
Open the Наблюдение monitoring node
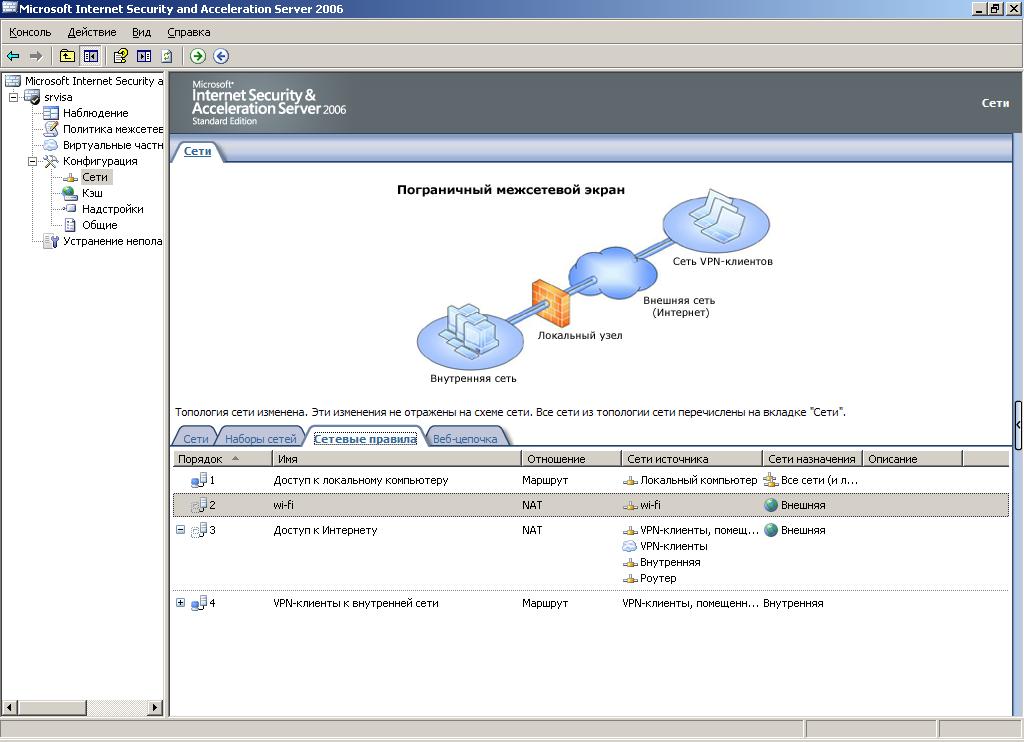pos(95,113)
